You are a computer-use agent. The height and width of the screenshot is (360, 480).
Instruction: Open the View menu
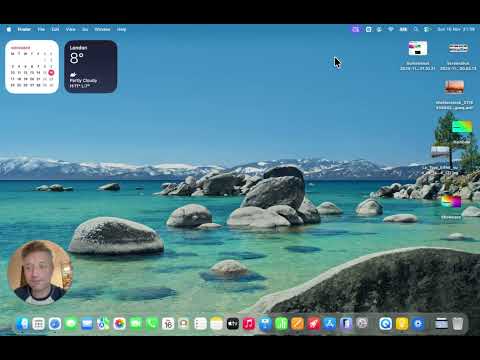tap(71, 29)
